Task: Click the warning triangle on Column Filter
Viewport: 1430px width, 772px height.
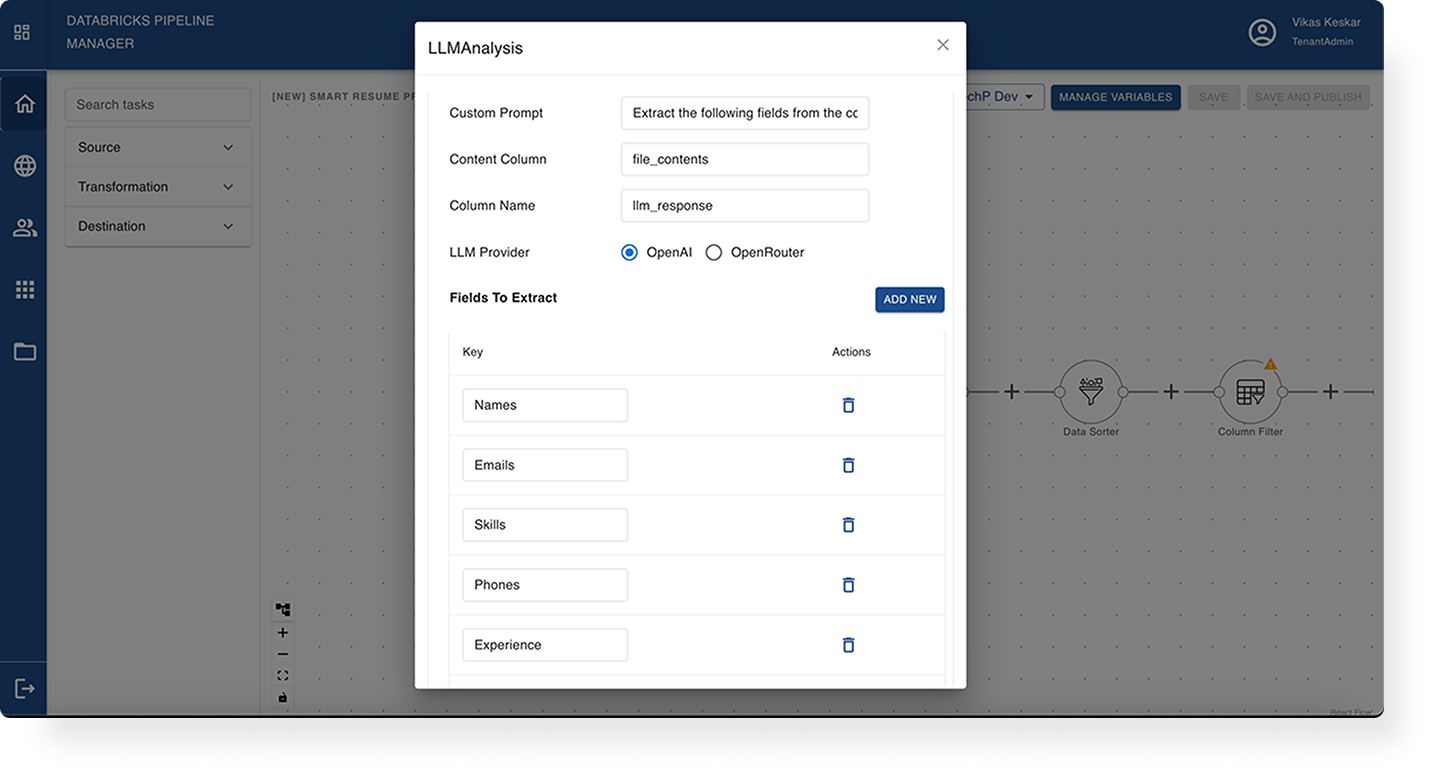Action: coord(1270,364)
